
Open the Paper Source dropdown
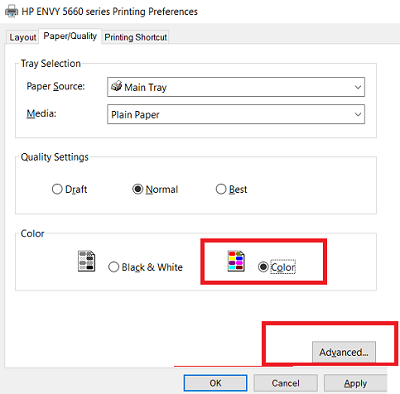[x=236, y=87]
